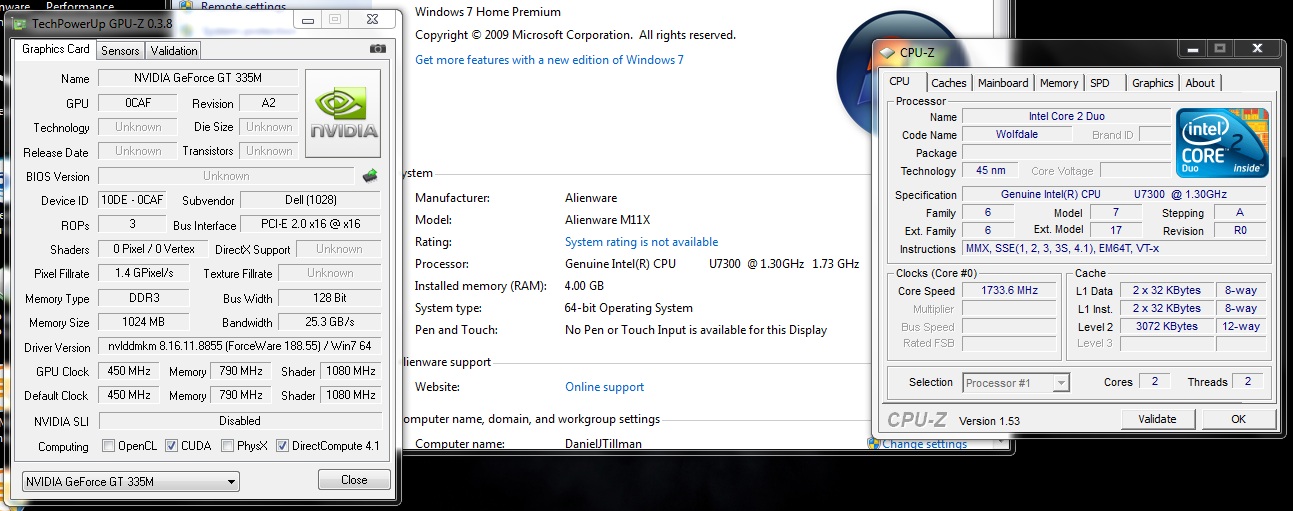1293x511 pixels.
Task: Click the L1 Data value 2 x 32 KBytes
Action: coord(1165,291)
